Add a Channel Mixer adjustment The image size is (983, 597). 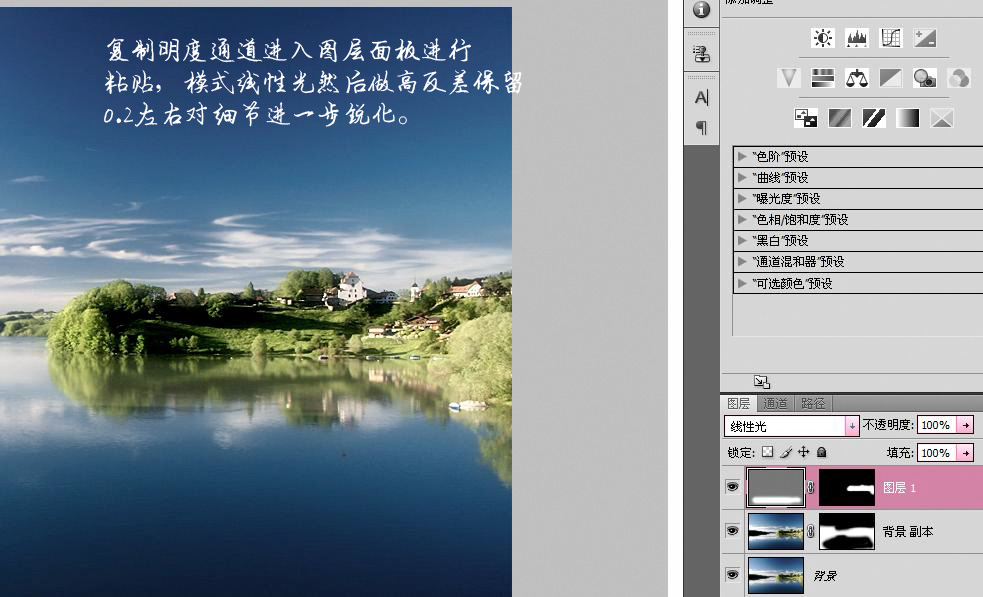coord(959,78)
